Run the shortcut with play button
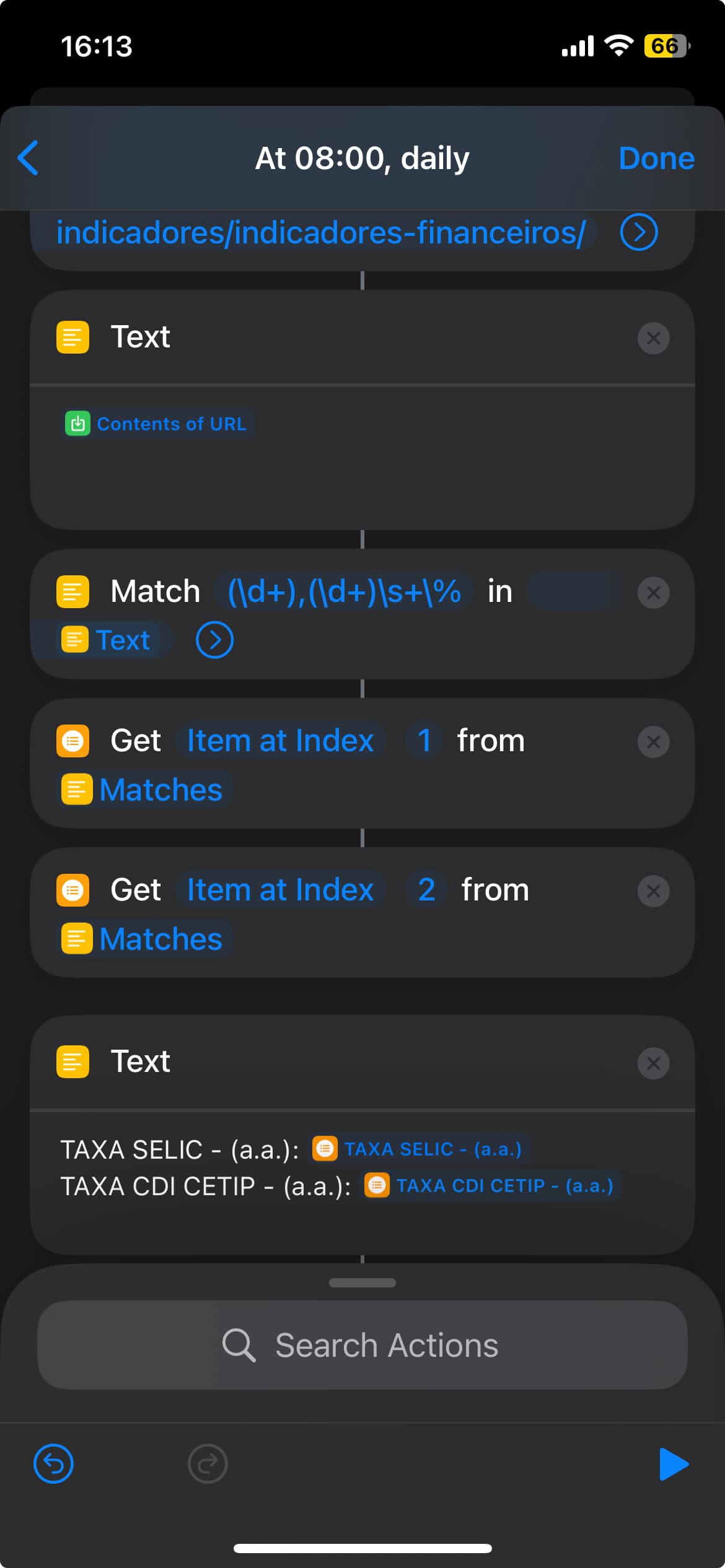Viewport: 725px width, 1568px height. click(x=674, y=1464)
